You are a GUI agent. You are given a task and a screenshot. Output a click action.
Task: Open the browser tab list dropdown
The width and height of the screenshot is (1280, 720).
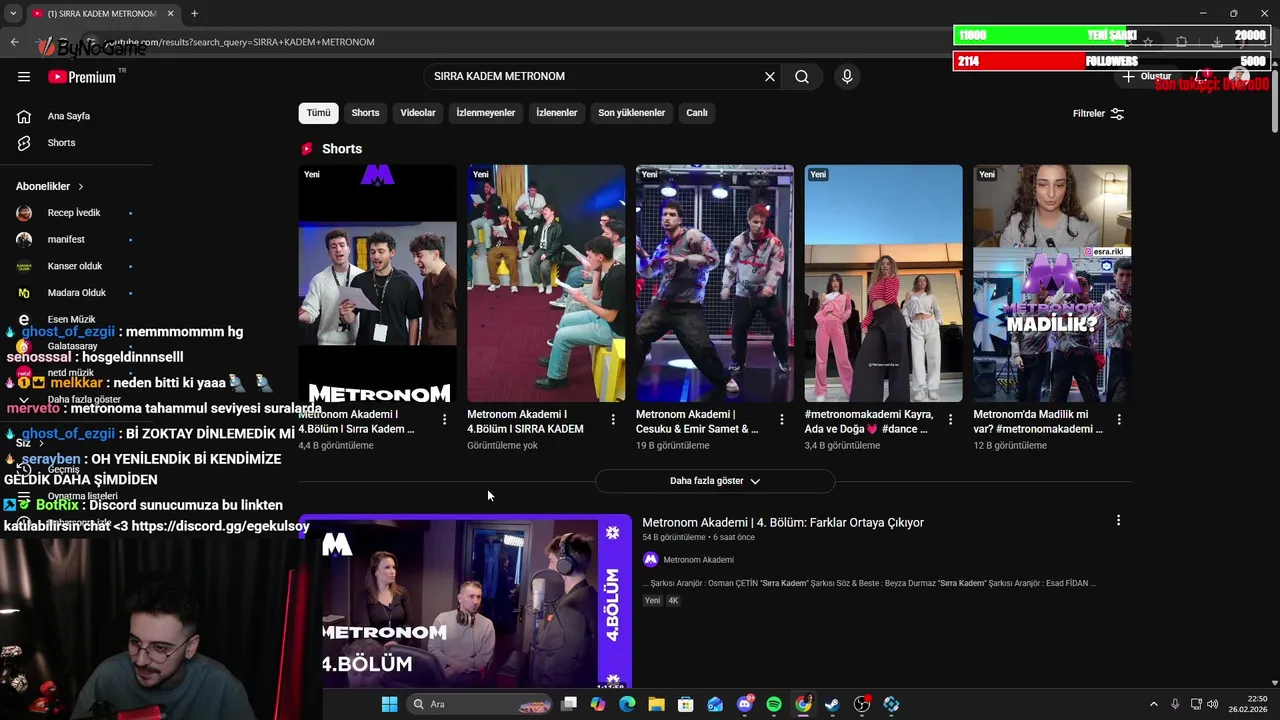click(13, 13)
